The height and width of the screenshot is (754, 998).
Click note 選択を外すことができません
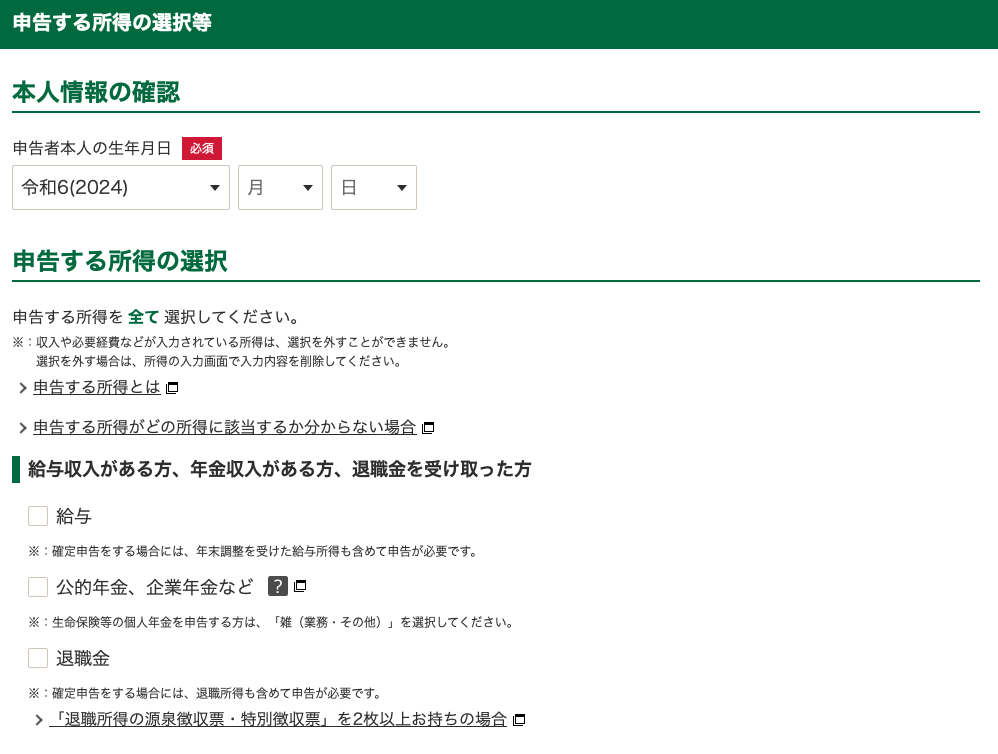pyautogui.click(x=232, y=342)
